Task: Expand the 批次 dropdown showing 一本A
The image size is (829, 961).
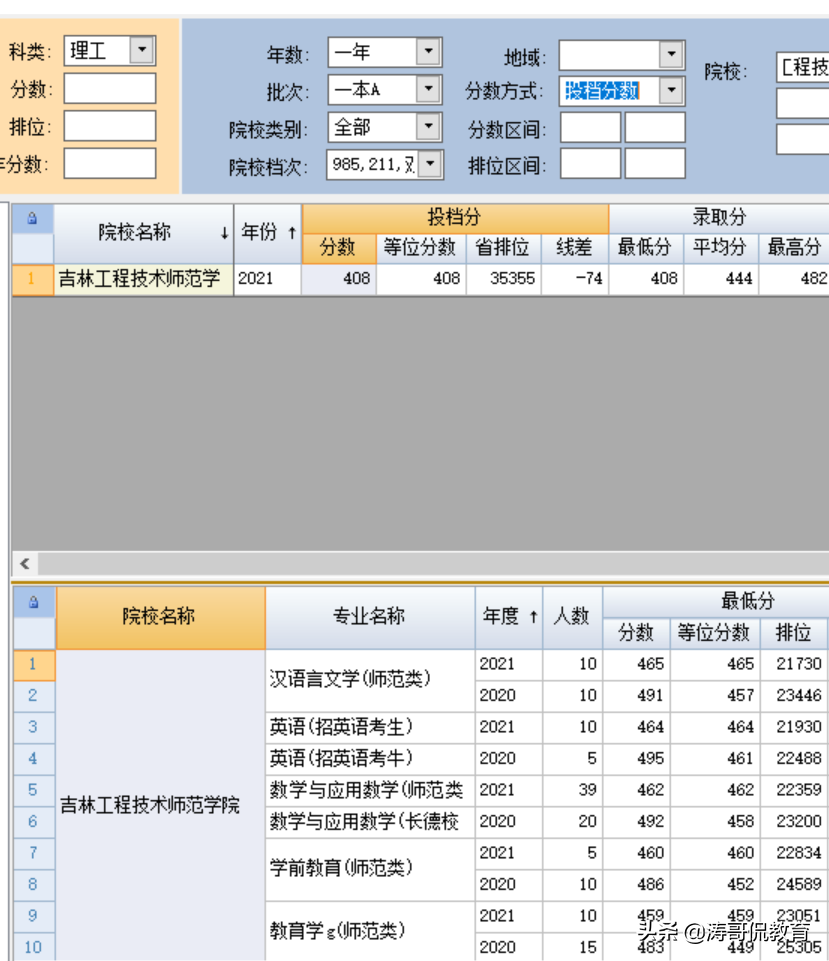Action: pyautogui.click(x=427, y=88)
